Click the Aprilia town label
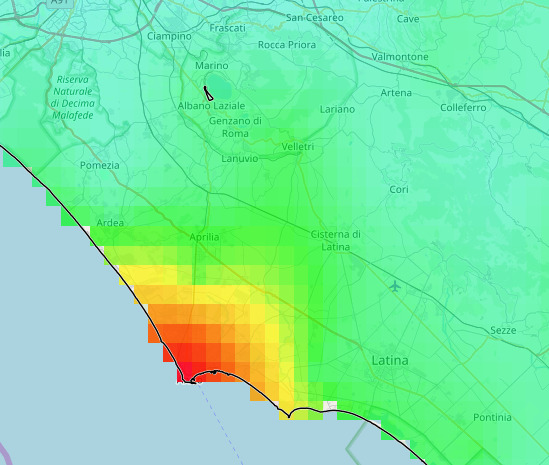The image size is (549, 465). pyautogui.click(x=204, y=237)
